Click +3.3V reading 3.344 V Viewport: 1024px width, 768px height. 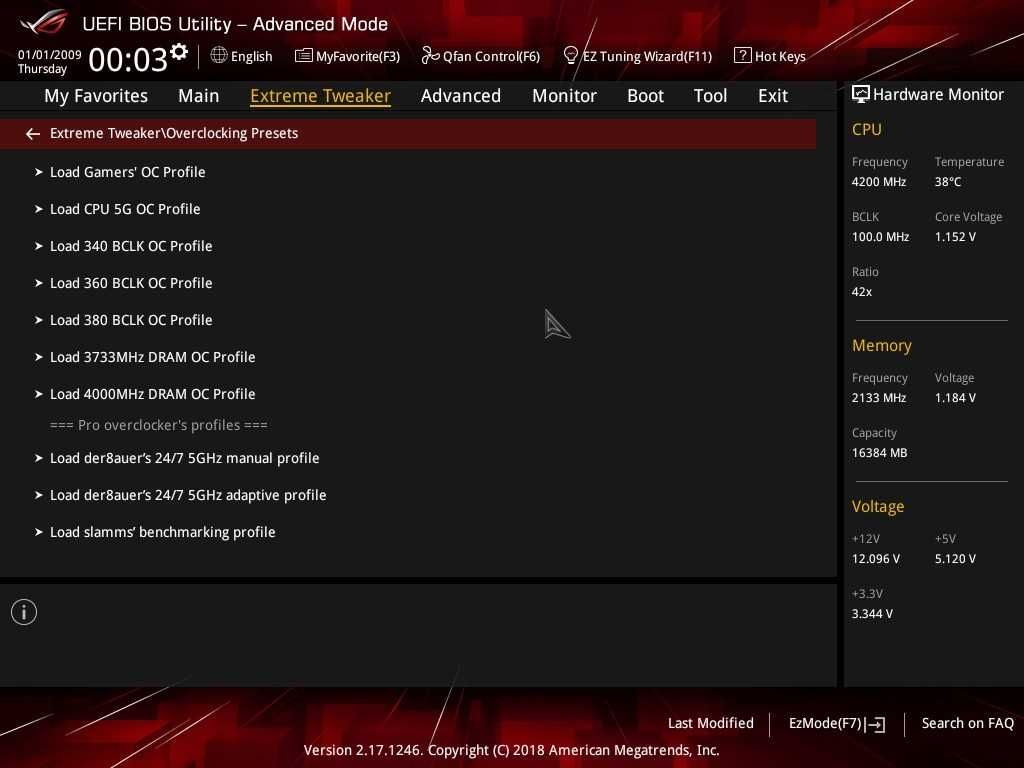coord(872,614)
